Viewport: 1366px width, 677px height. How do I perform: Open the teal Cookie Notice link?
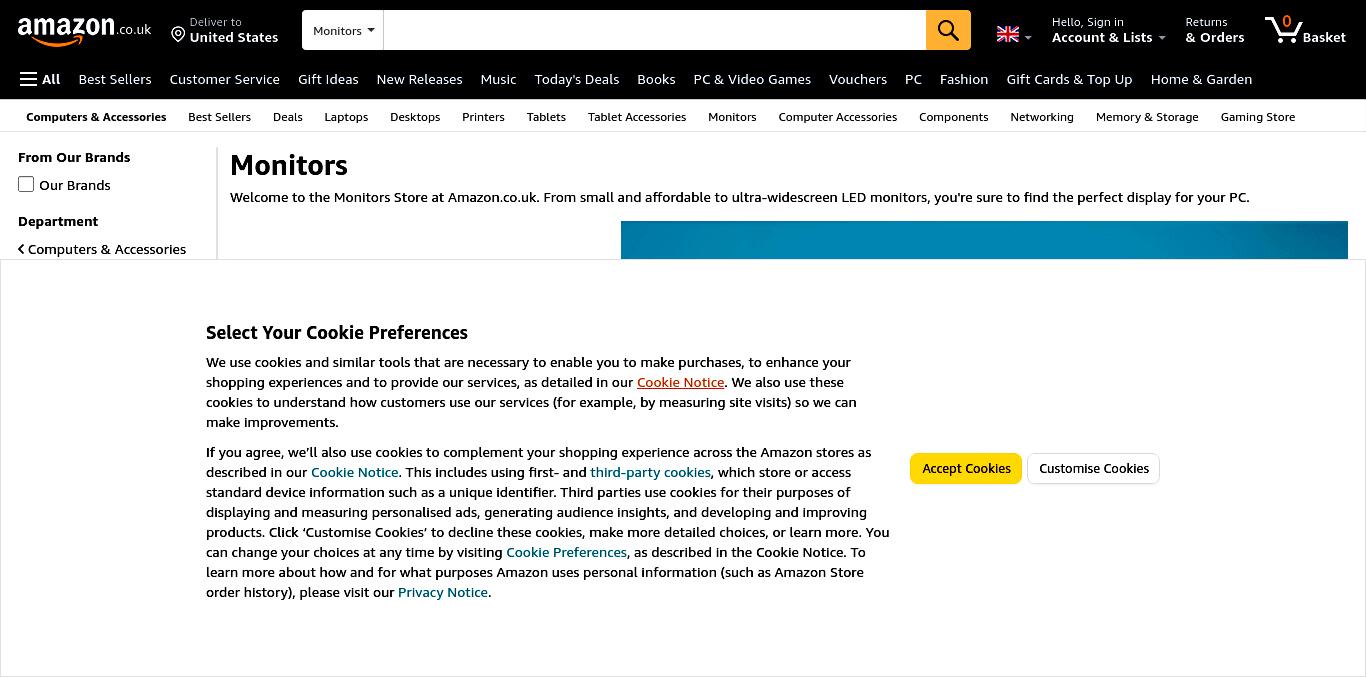pyautogui.click(x=354, y=472)
